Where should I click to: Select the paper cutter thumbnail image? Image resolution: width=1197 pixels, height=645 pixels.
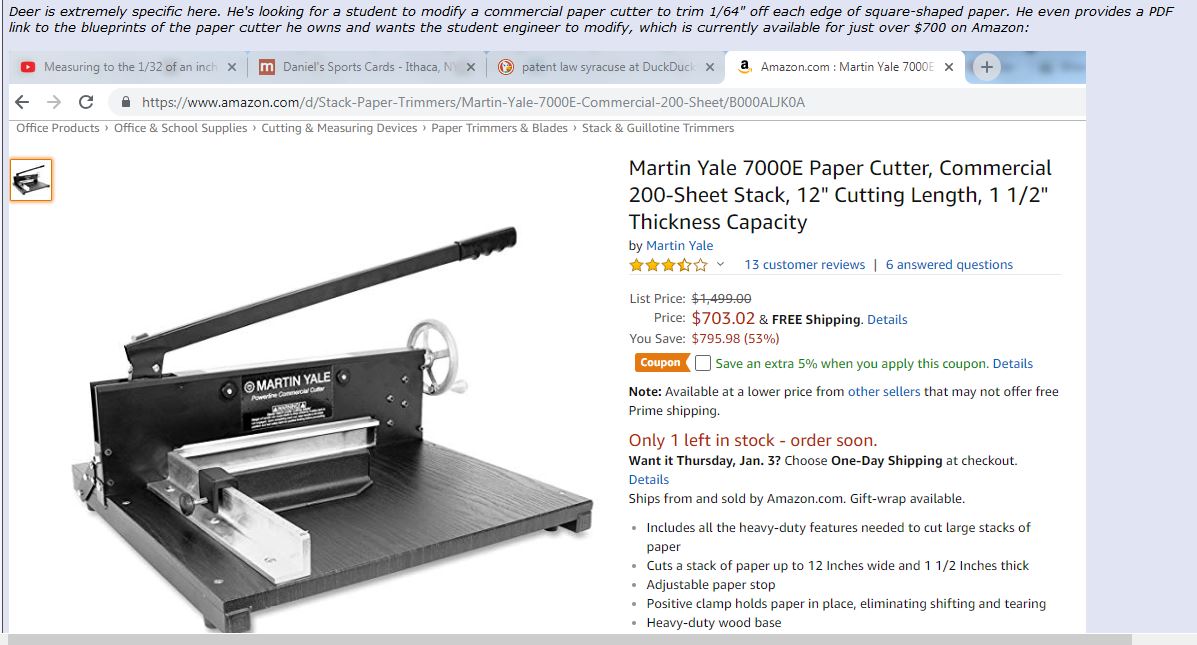[31, 180]
